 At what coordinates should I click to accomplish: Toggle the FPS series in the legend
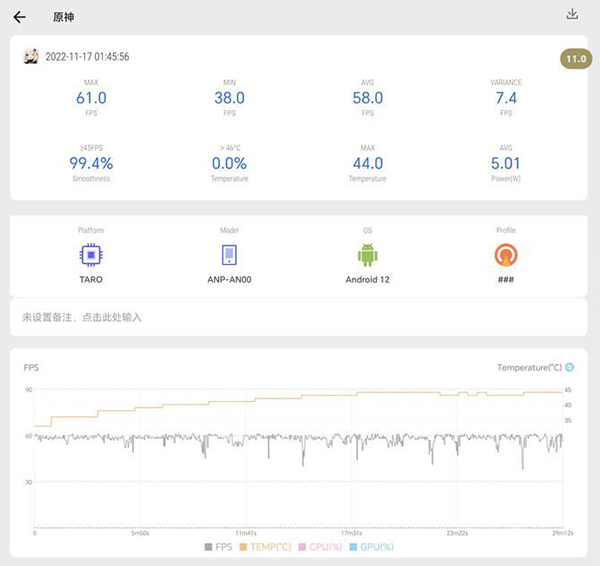(x=217, y=547)
